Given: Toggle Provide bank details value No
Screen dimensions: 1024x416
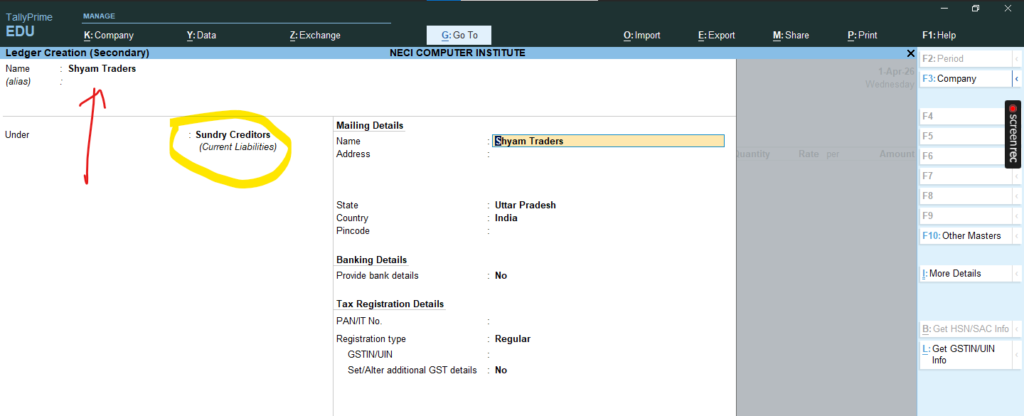Looking at the screenshot, I should pyautogui.click(x=501, y=276).
